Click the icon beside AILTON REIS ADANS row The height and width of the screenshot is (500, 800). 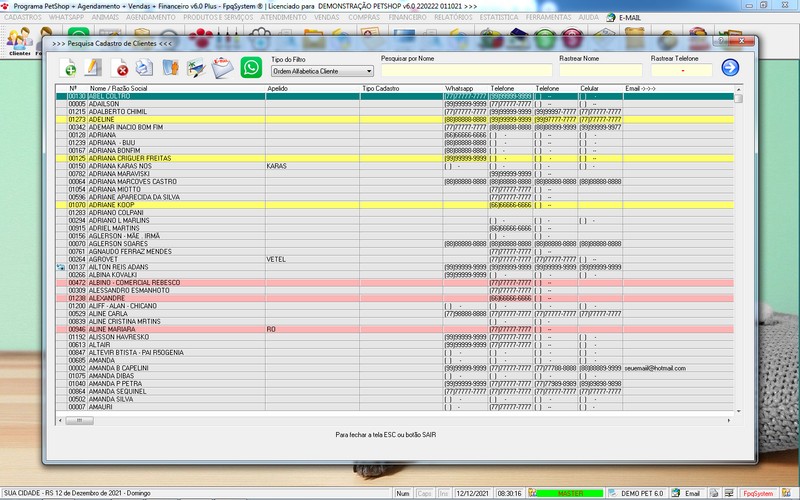click(x=61, y=267)
